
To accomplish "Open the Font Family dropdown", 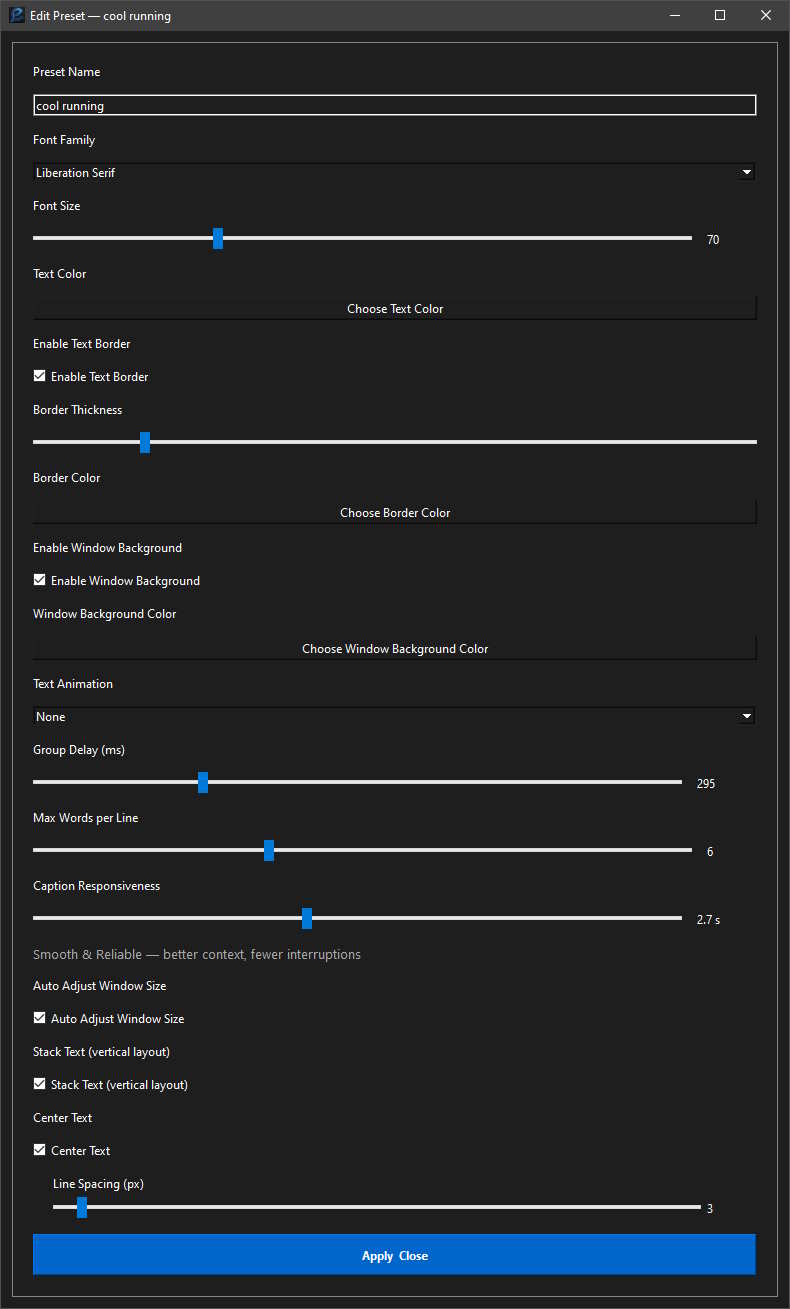I will click(394, 172).
